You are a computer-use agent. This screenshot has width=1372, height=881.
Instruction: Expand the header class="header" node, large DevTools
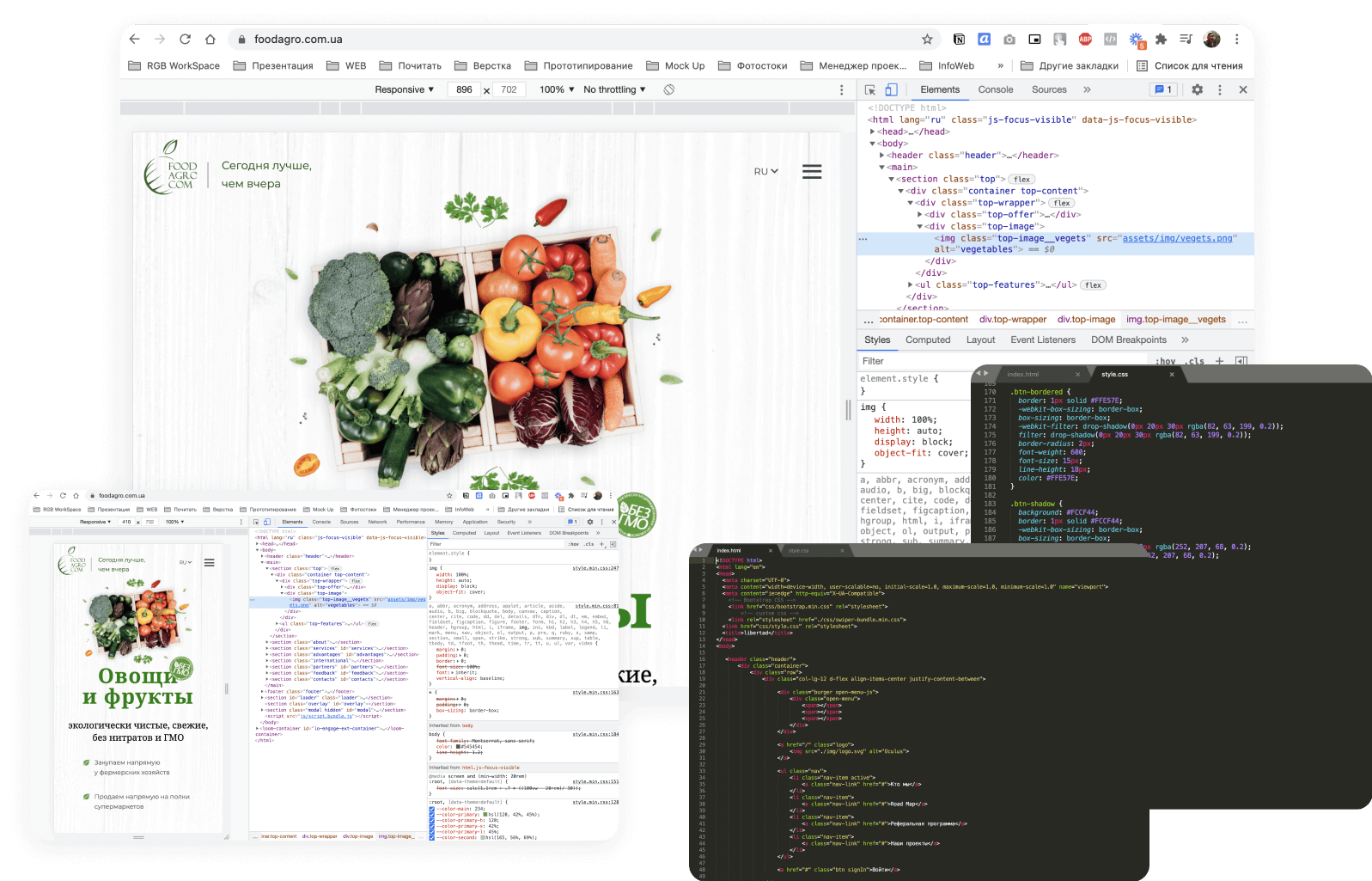(x=881, y=156)
